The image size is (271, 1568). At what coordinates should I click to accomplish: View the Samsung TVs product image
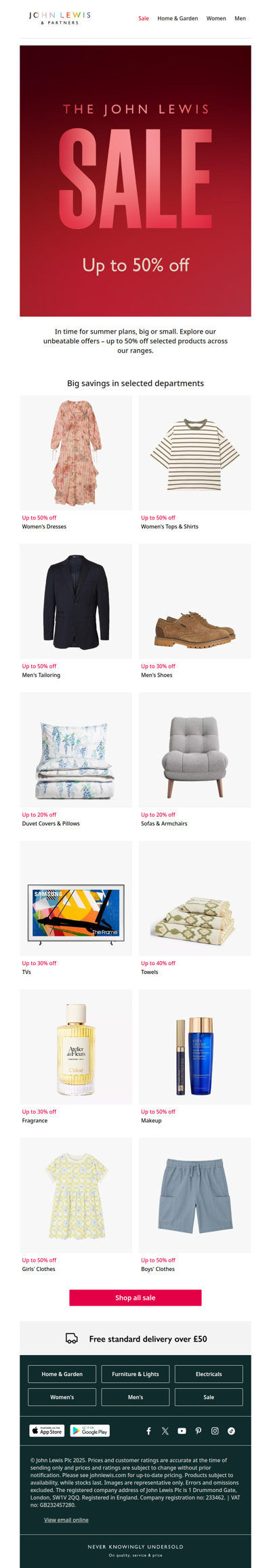click(76, 899)
